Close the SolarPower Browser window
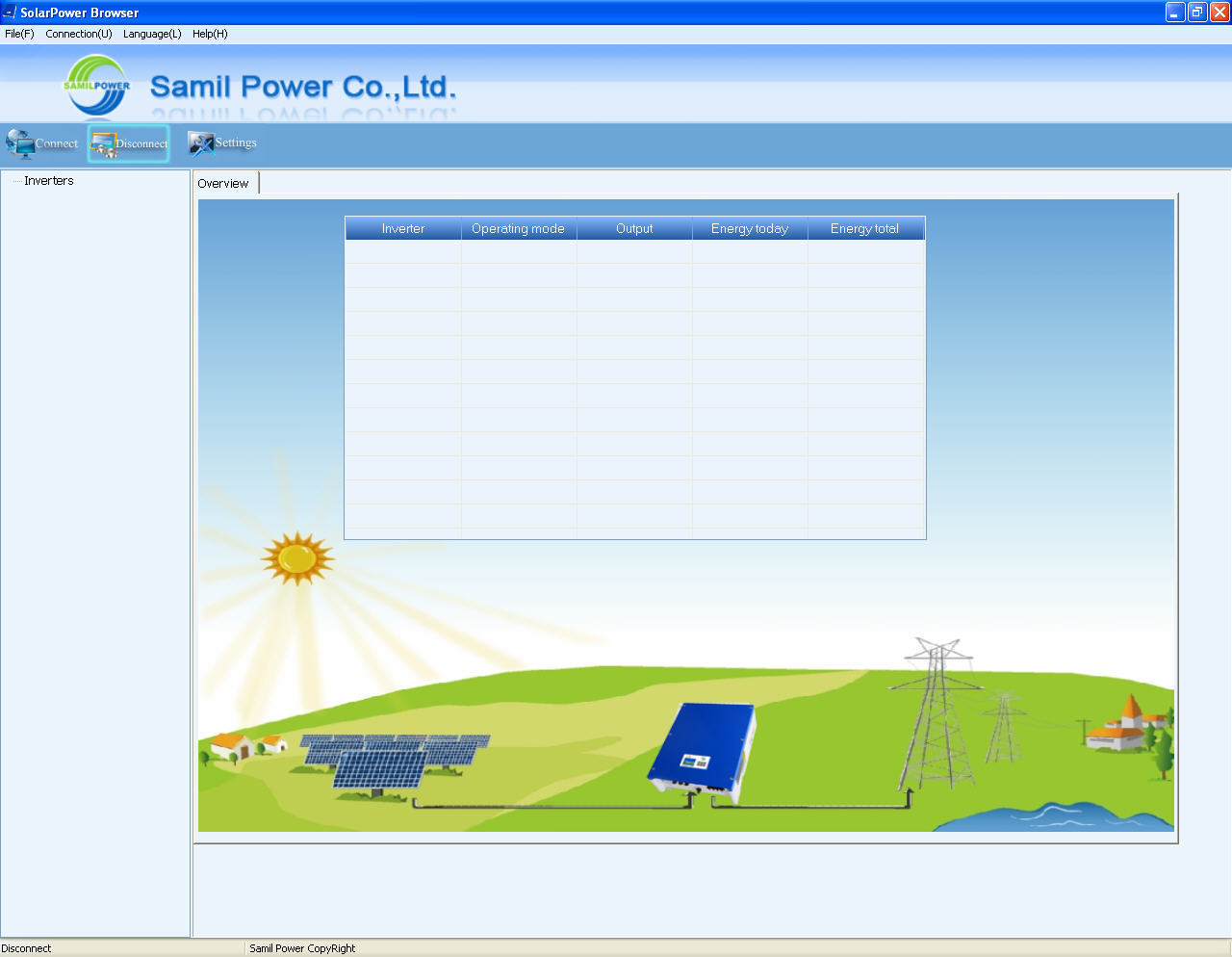The width and height of the screenshot is (1232, 957). point(1219,13)
